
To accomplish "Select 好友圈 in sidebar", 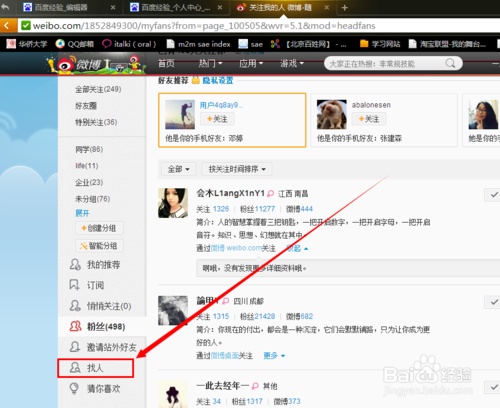I will pyautogui.click(x=86, y=106).
